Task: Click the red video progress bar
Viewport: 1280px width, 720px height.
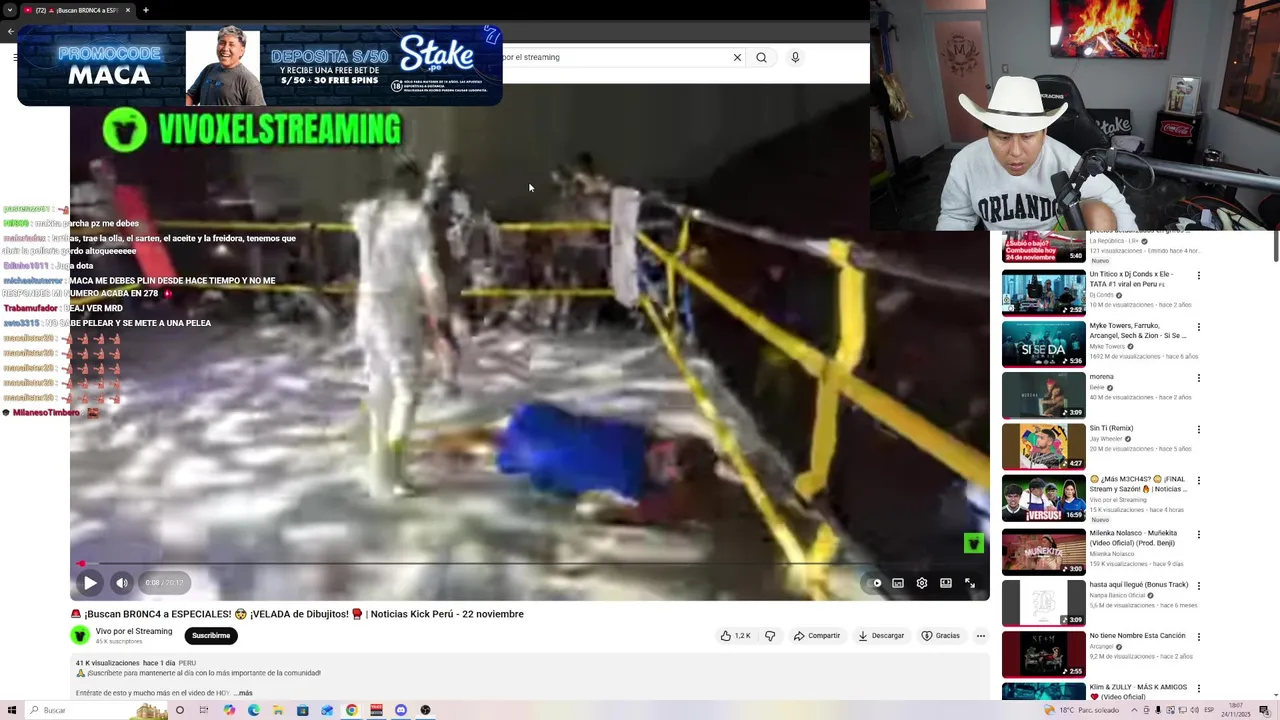Action: coord(530,564)
